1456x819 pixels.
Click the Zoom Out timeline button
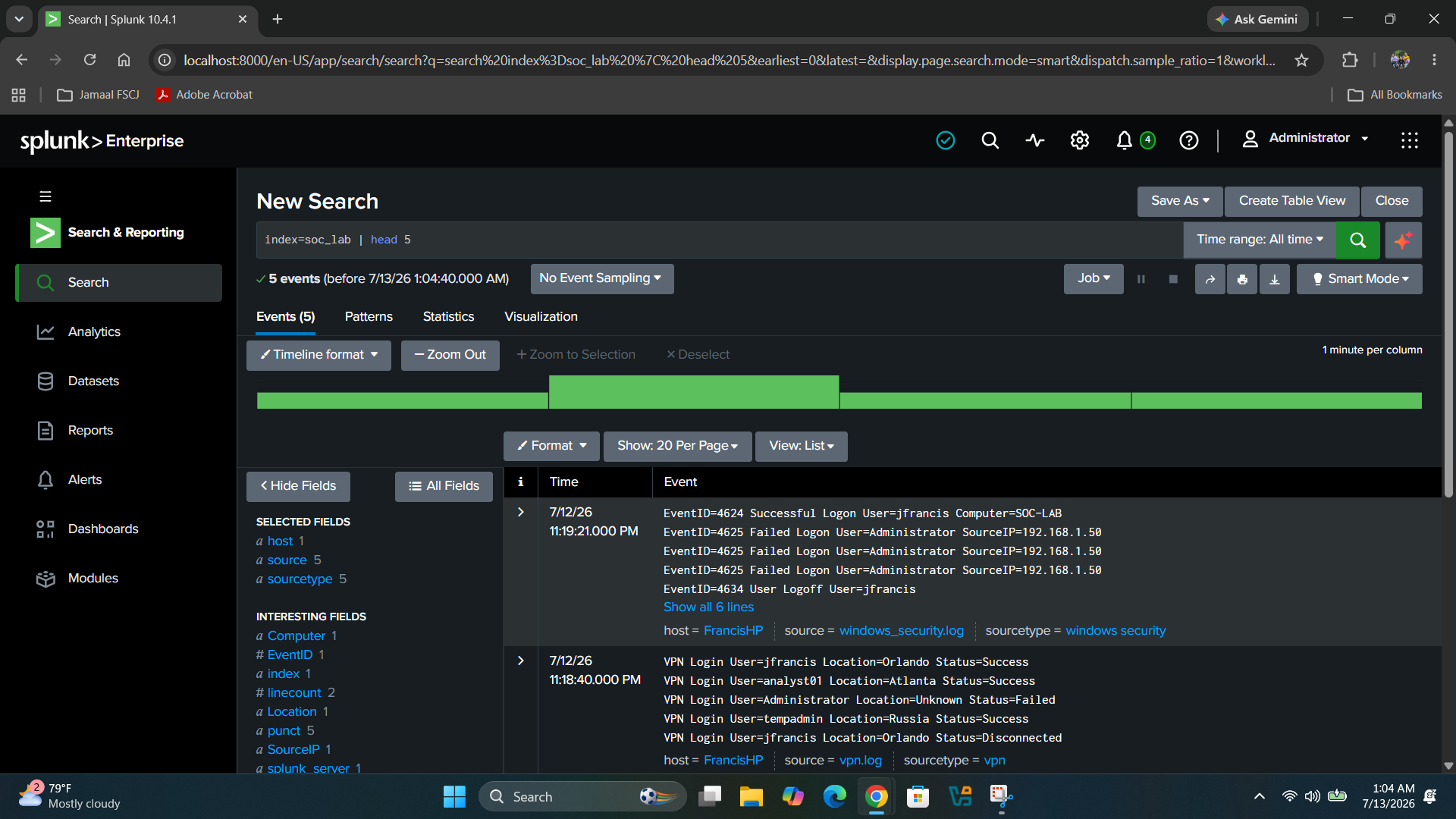pyautogui.click(x=450, y=355)
